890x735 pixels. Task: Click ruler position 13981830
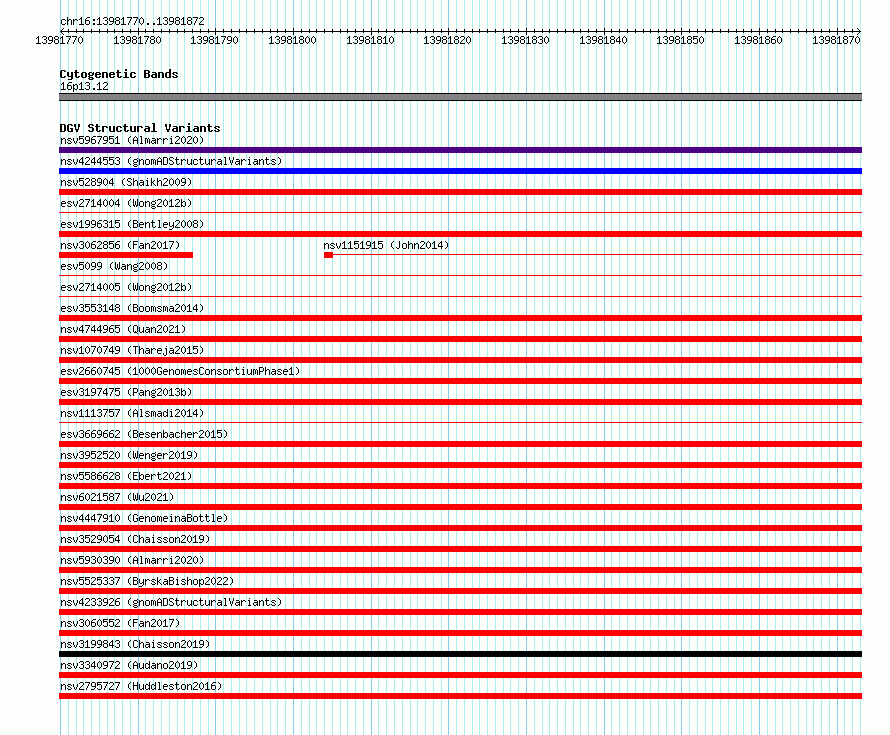(525, 40)
